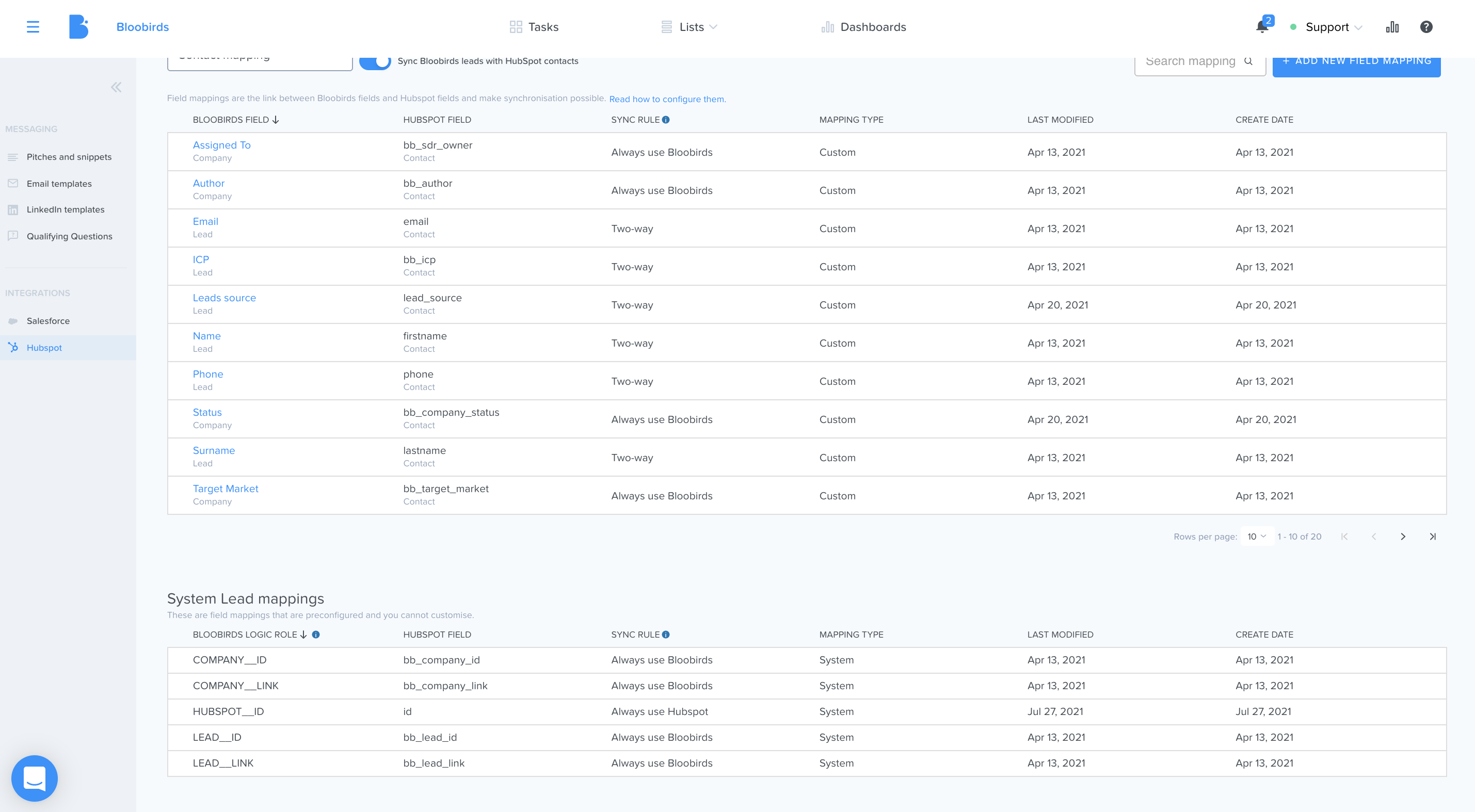Click the bb_company_status HubSpot field cell
This screenshot has height=812, width=1475.
pyautogui.click(x=451, y=413)
